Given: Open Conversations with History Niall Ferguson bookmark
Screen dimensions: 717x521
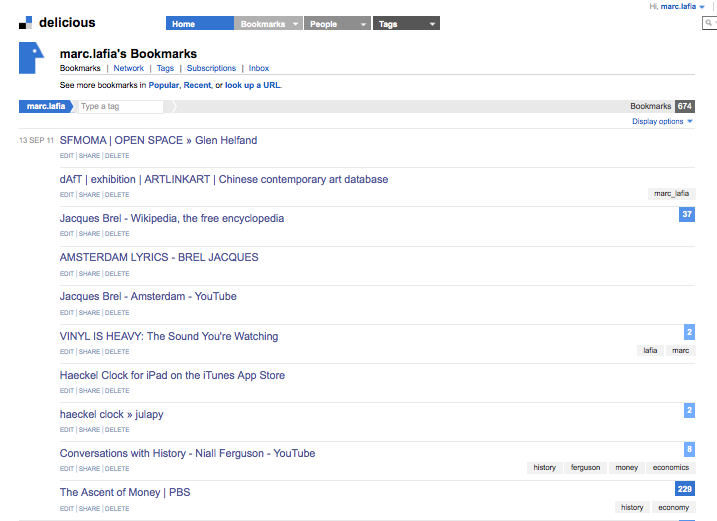Looking at the screenshot, I should (x=187, y=453).
